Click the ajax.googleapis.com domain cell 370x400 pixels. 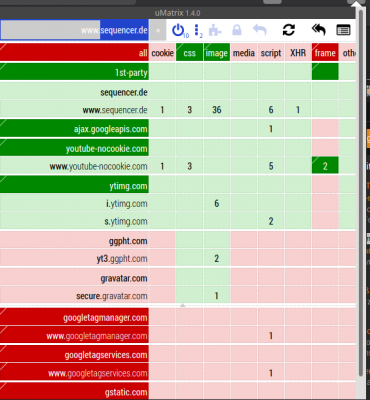74,129
